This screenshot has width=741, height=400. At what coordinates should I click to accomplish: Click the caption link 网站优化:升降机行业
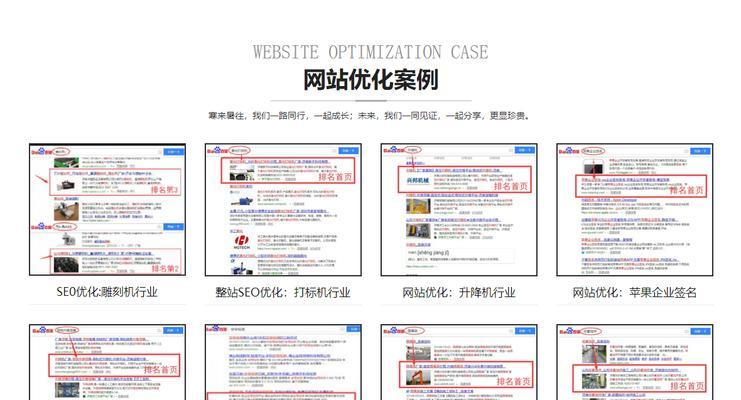[x=459, y=292]
